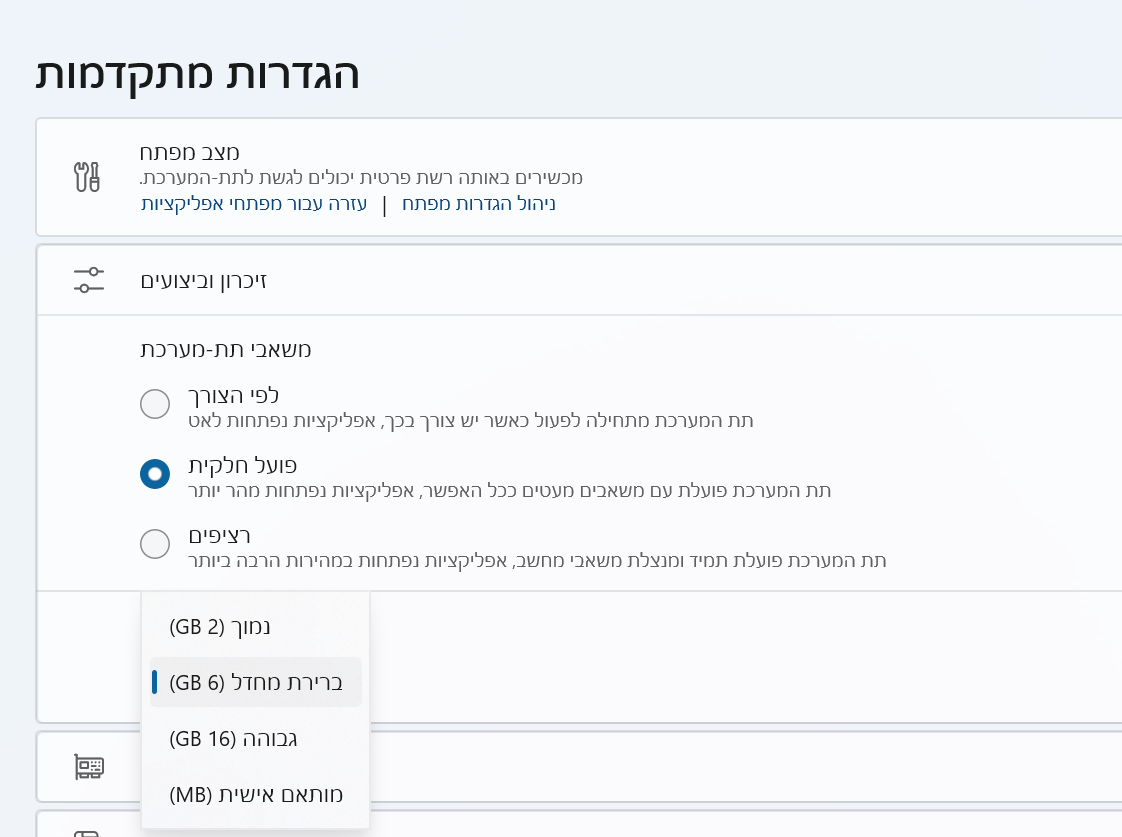Open the עזרה עבור מפתחי אפליקציות link

click(x=254, y=204)
